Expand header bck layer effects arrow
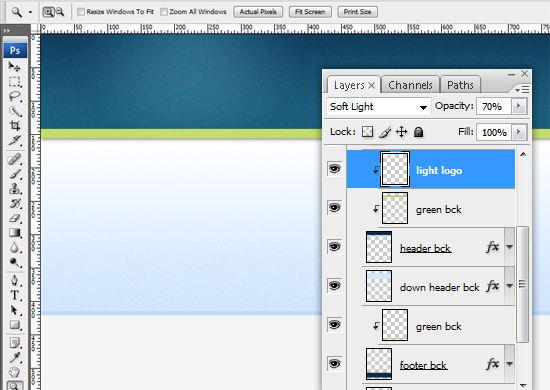Viewport: 550px width, 390px height. click(x=510, y=247)
